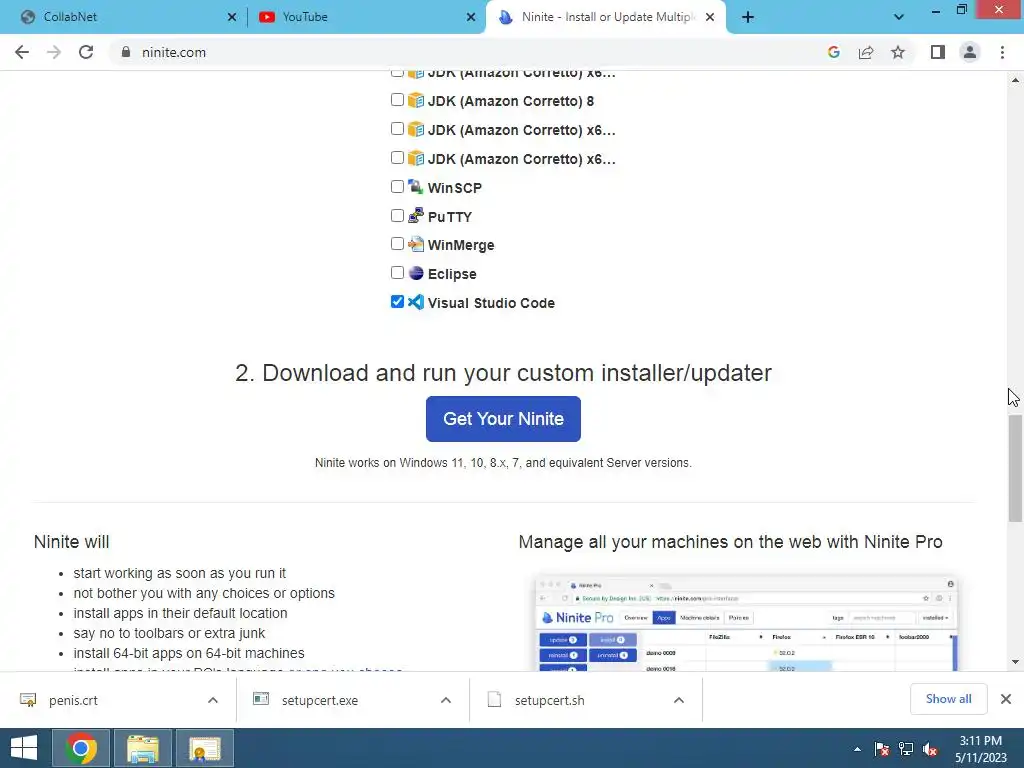Viewport: 1024px width, 768px height.
Task: Click the page vertical scrollbar thumb
Action: point(1015,468)
